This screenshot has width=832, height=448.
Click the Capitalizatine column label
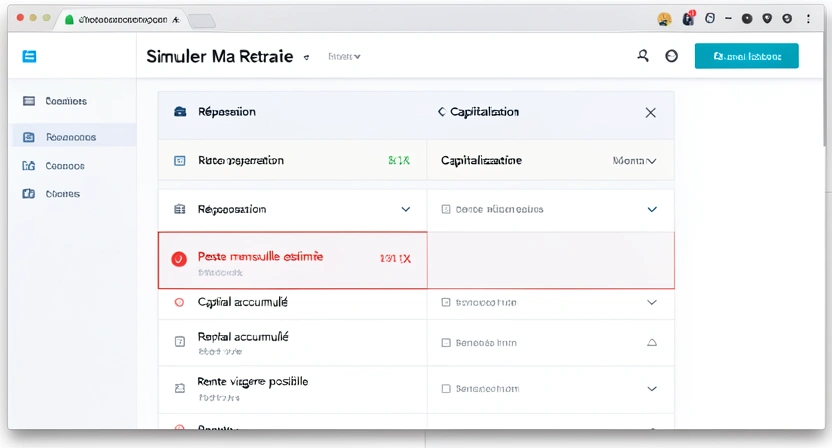coord(481,160)
